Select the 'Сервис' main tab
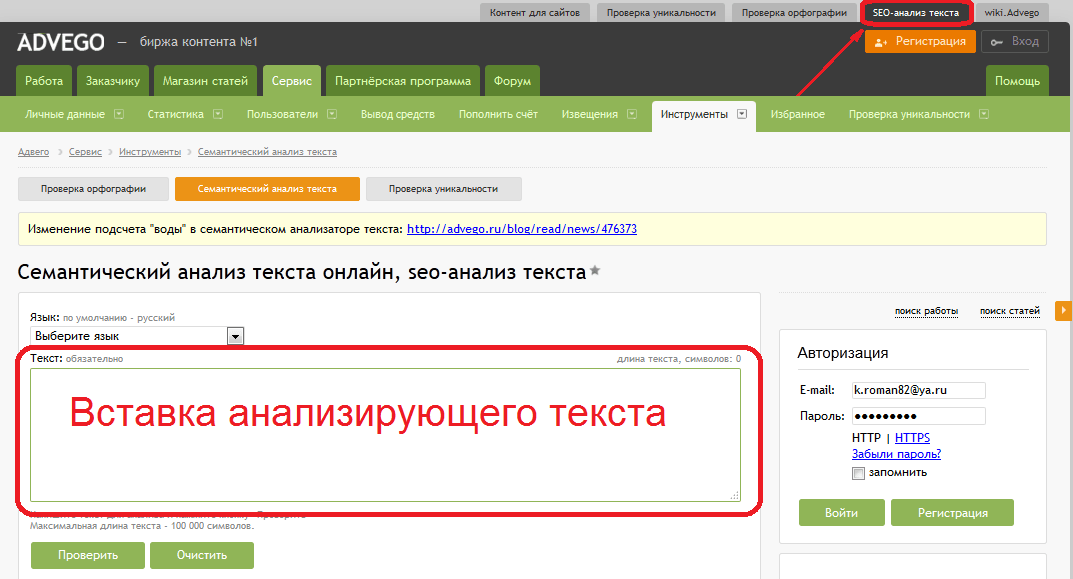1073x579 pixels. (292, 81)
